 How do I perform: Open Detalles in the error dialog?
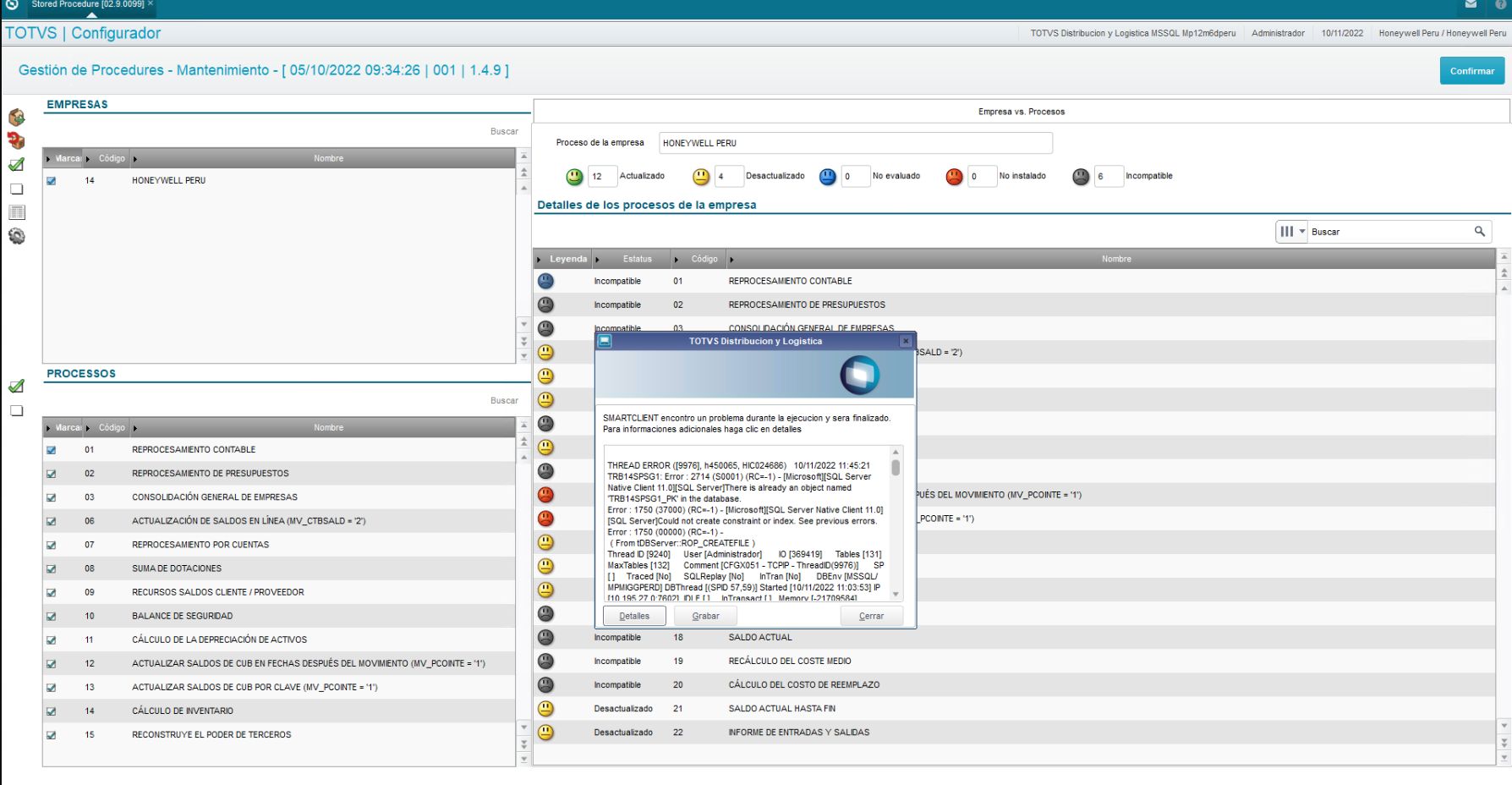(634, 616)
